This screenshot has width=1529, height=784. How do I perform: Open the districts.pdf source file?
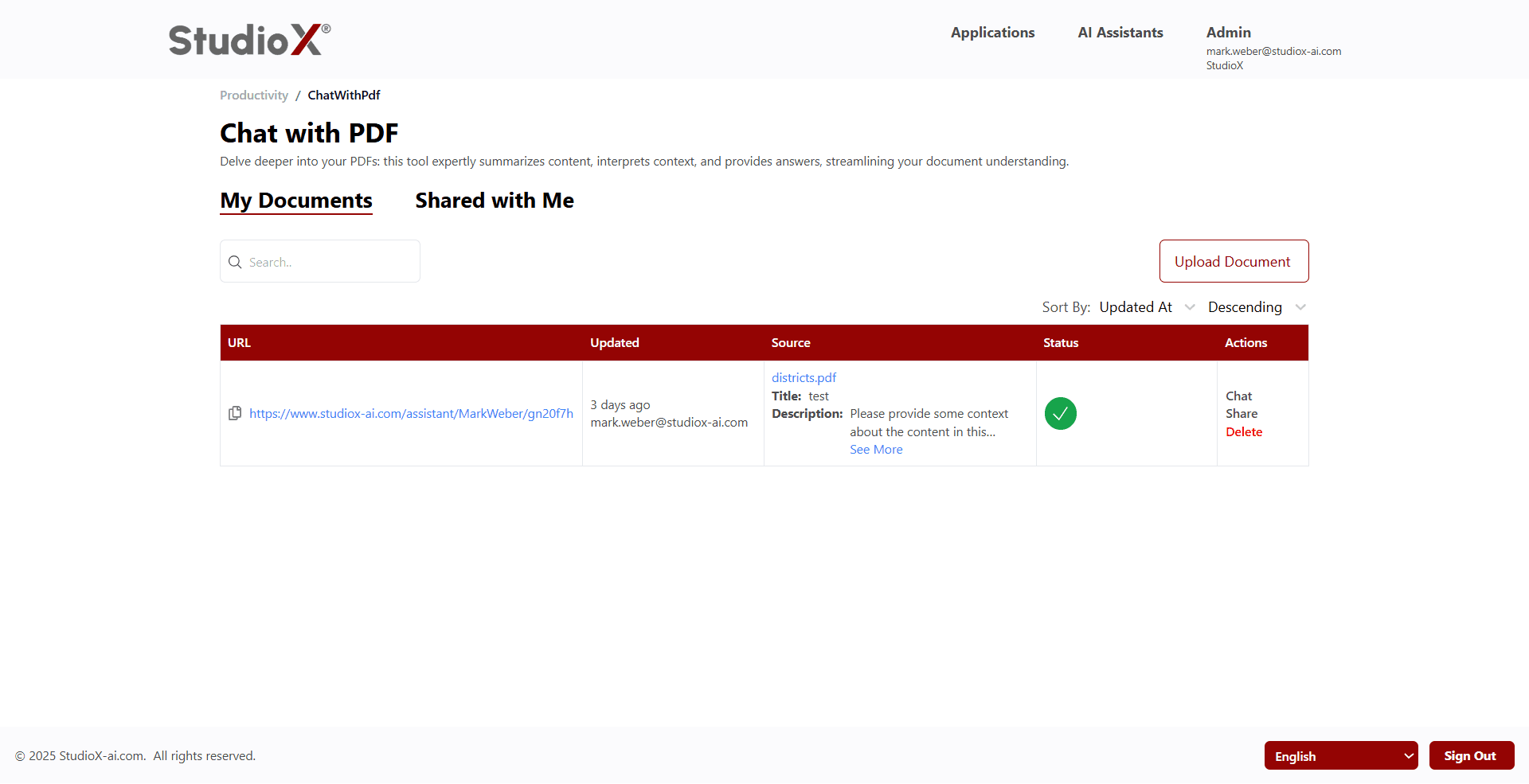[x=804, y=377]
